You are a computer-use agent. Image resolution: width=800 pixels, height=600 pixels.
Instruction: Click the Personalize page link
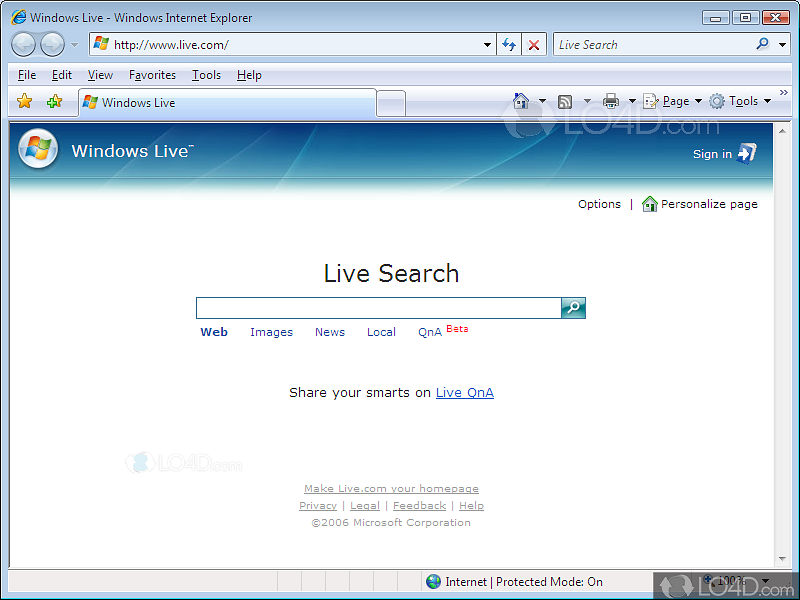click(709, 204)
